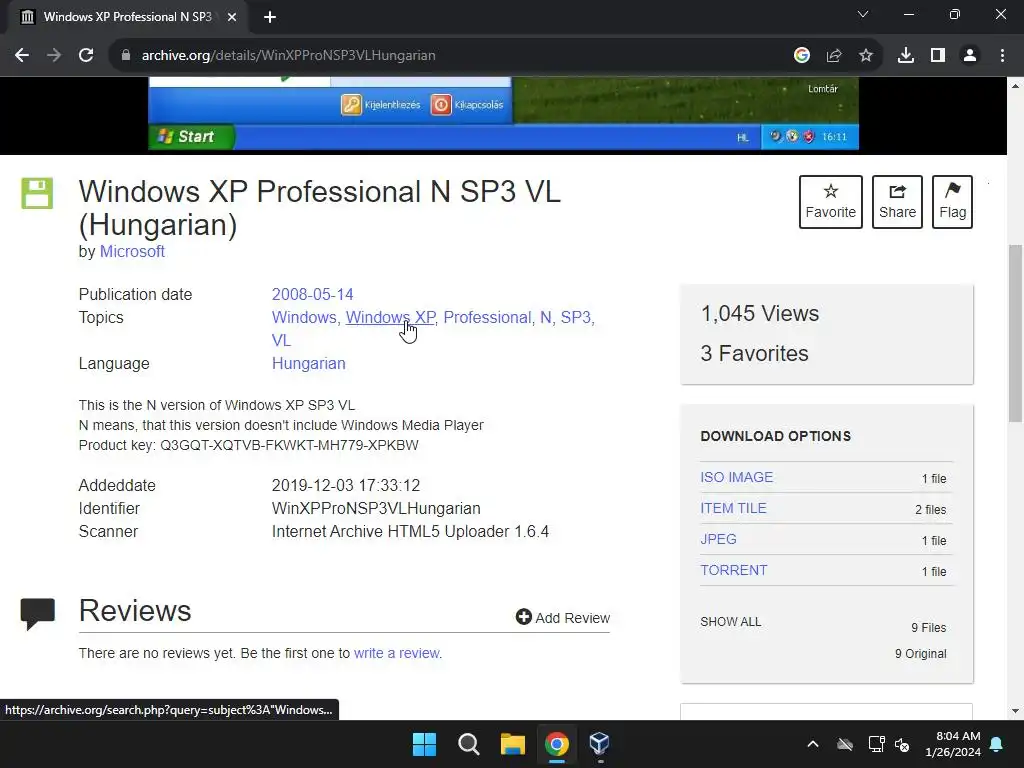Close the Windows XP Professional tab
Image resolution: width=1024 pixels, height=768 pixels.
[231, 17]
